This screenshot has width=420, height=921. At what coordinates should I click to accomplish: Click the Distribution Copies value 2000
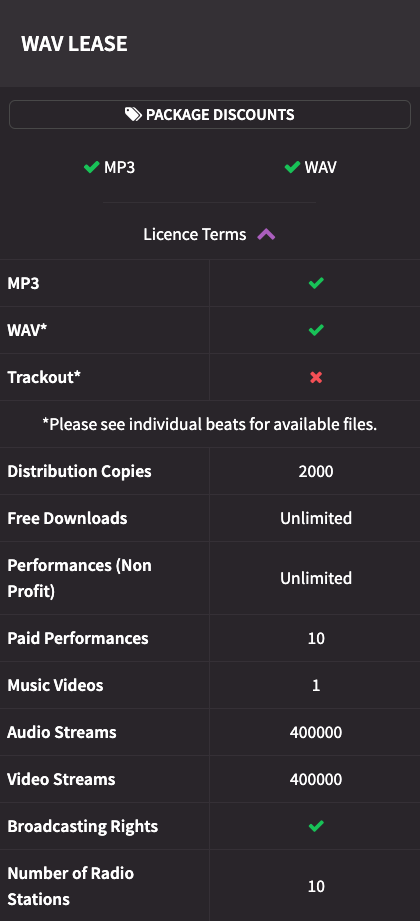316,471
